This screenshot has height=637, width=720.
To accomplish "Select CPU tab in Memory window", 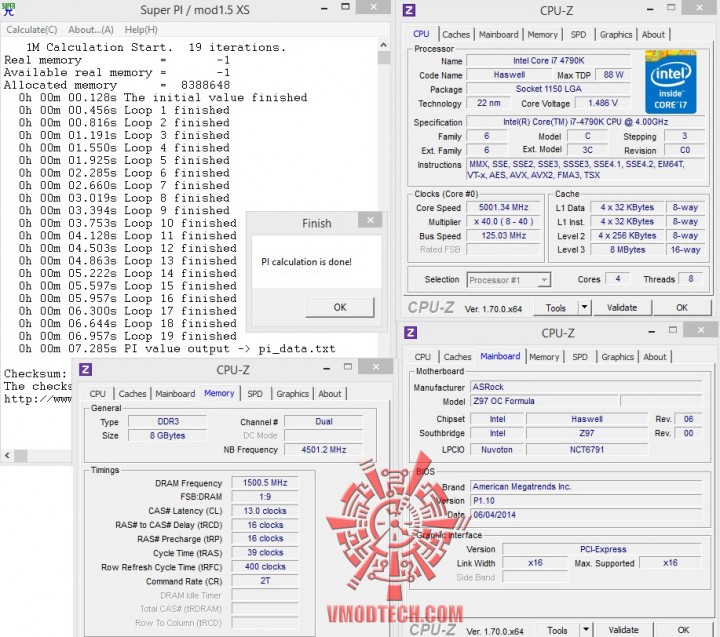I will pyautogui.click(x=97, y=394).
